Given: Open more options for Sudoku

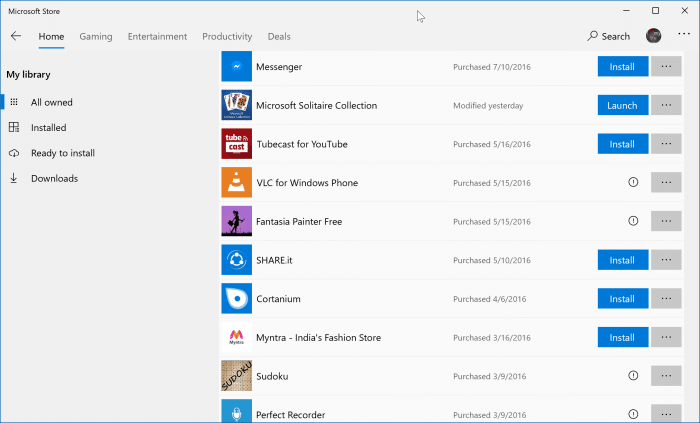Looking at the screenshot, I should pos(666,376).
